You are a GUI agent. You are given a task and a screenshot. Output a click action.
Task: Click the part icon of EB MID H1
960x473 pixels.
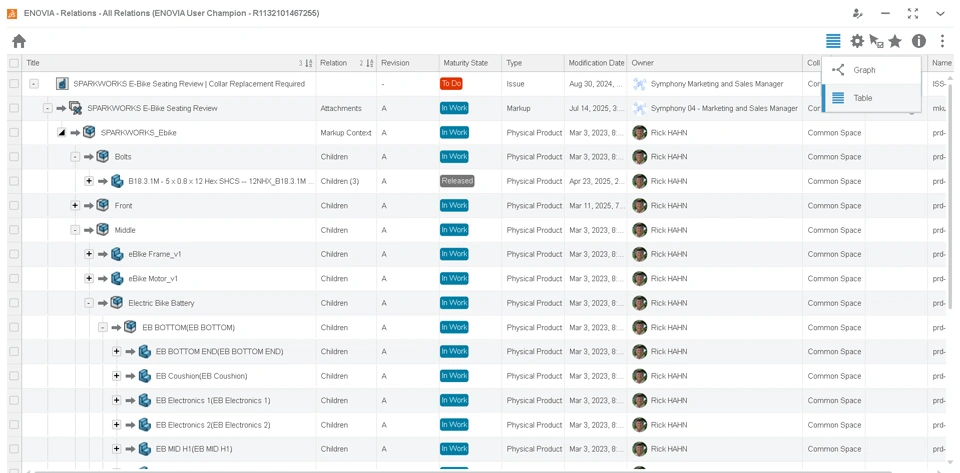click(144, 449)
